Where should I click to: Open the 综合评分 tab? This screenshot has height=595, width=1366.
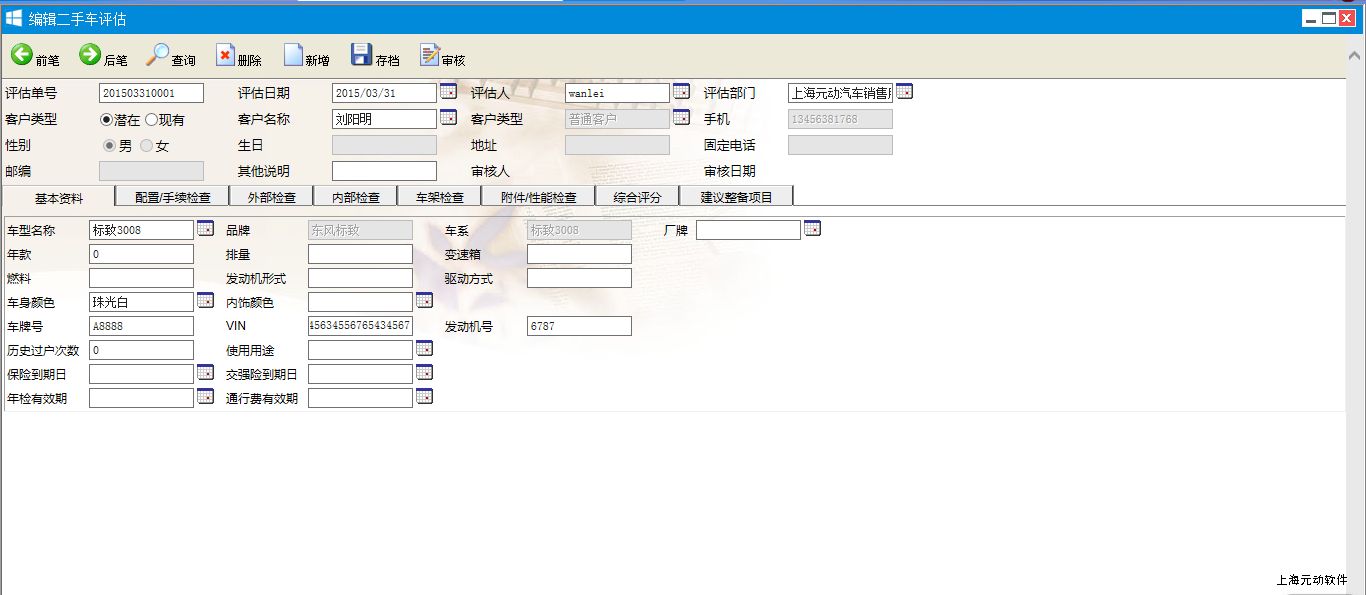[x=636, y=197]
